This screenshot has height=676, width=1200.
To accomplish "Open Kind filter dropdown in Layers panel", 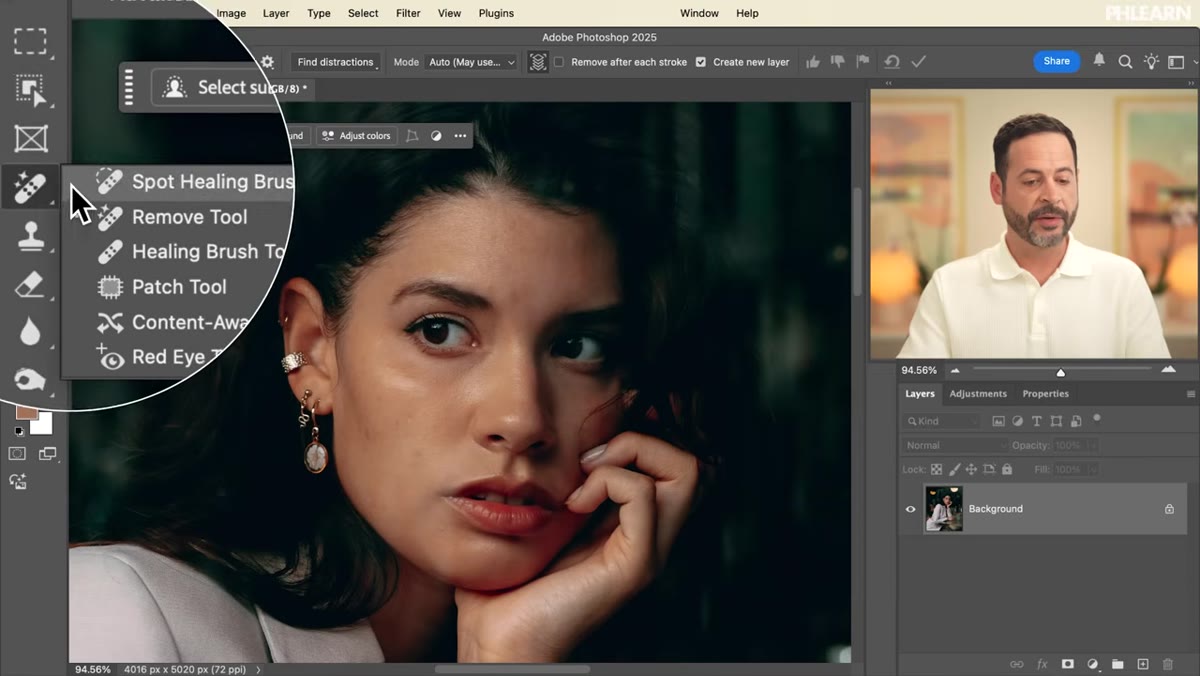I will pos(942,421).
